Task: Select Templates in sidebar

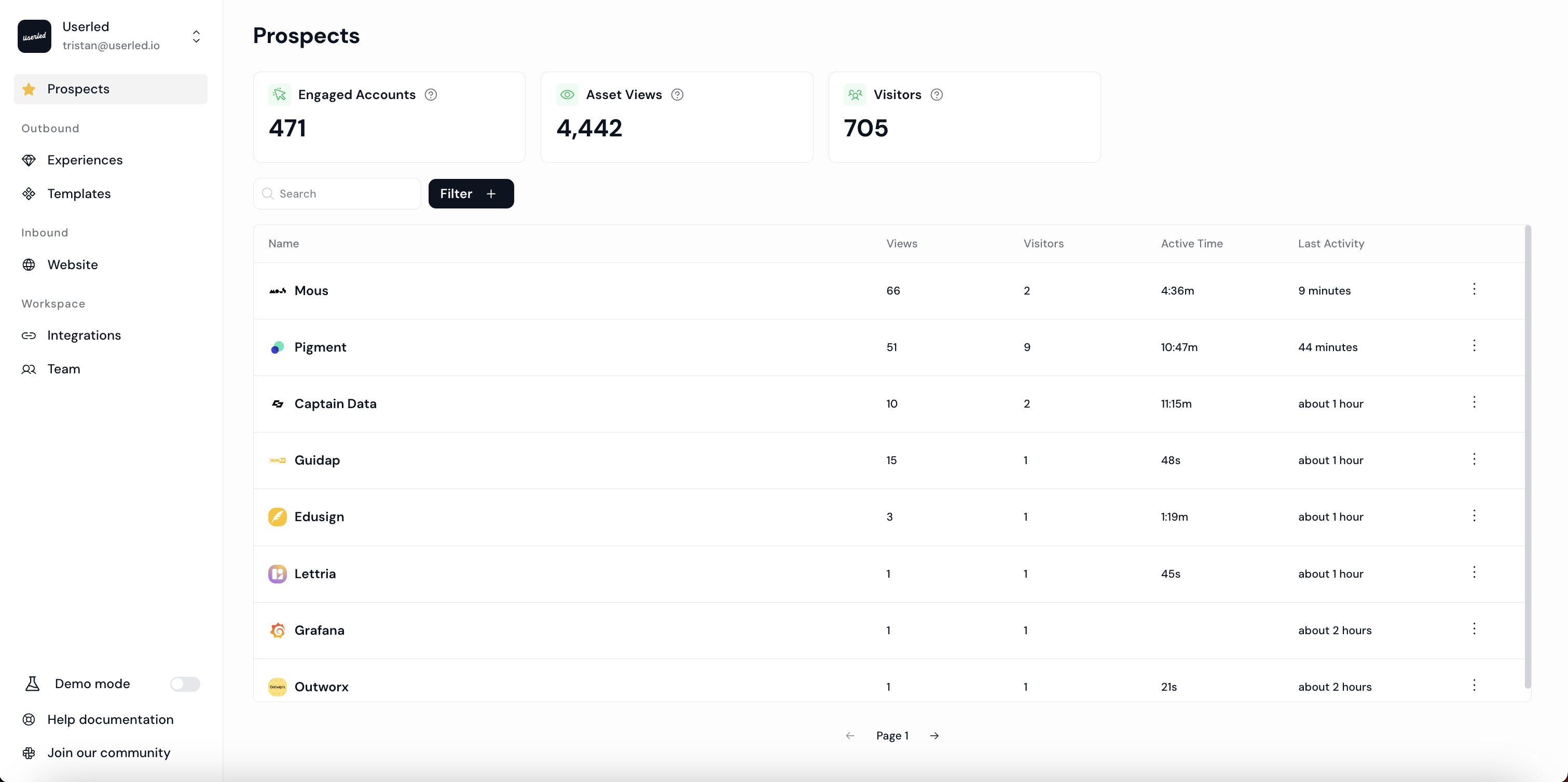Action: click(x=79, y=193)
